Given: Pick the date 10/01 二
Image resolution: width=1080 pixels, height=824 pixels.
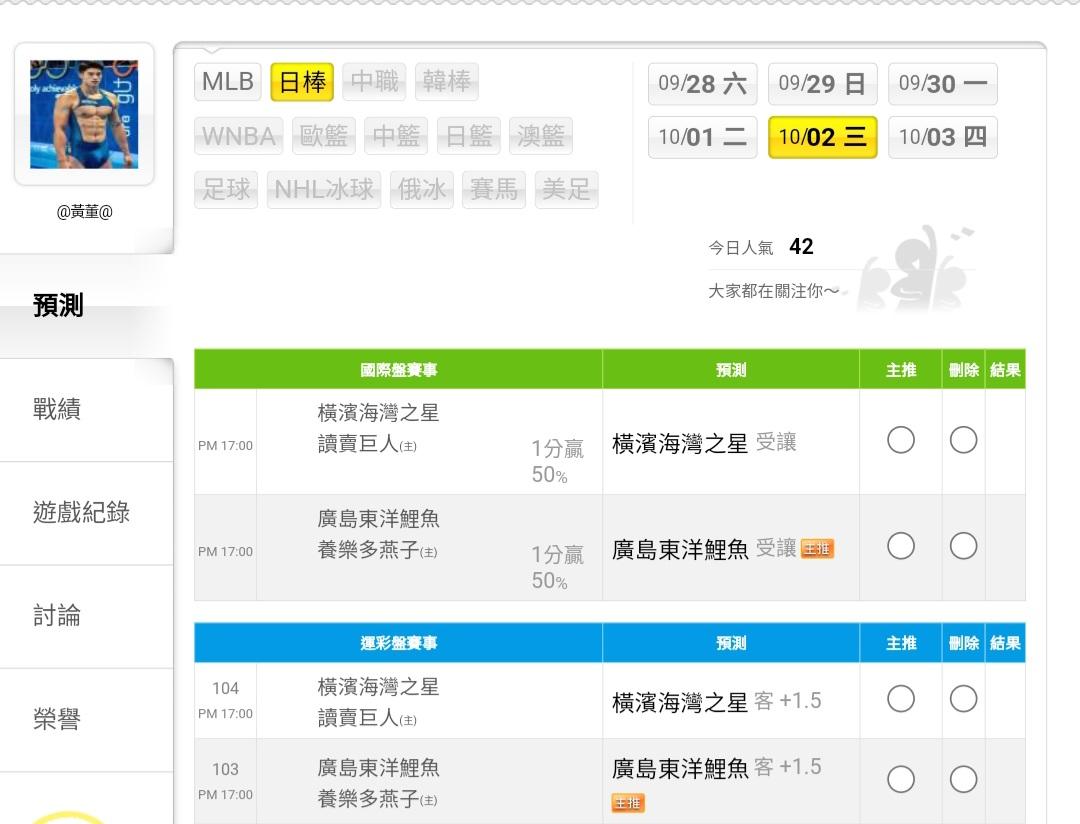Looking at the screenshot, I should click(x=703, y=137).
